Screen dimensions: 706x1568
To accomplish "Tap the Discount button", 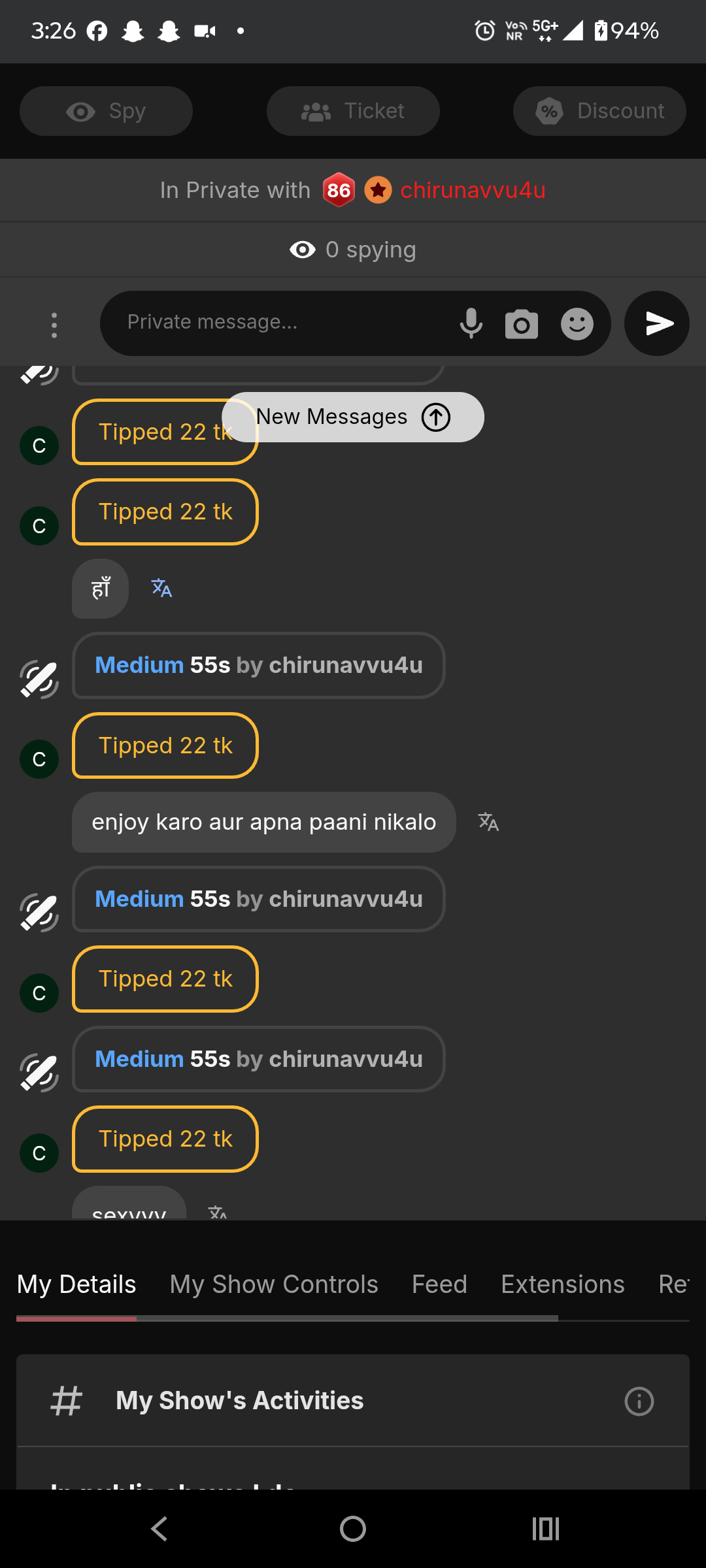I will tap(599, 111).
